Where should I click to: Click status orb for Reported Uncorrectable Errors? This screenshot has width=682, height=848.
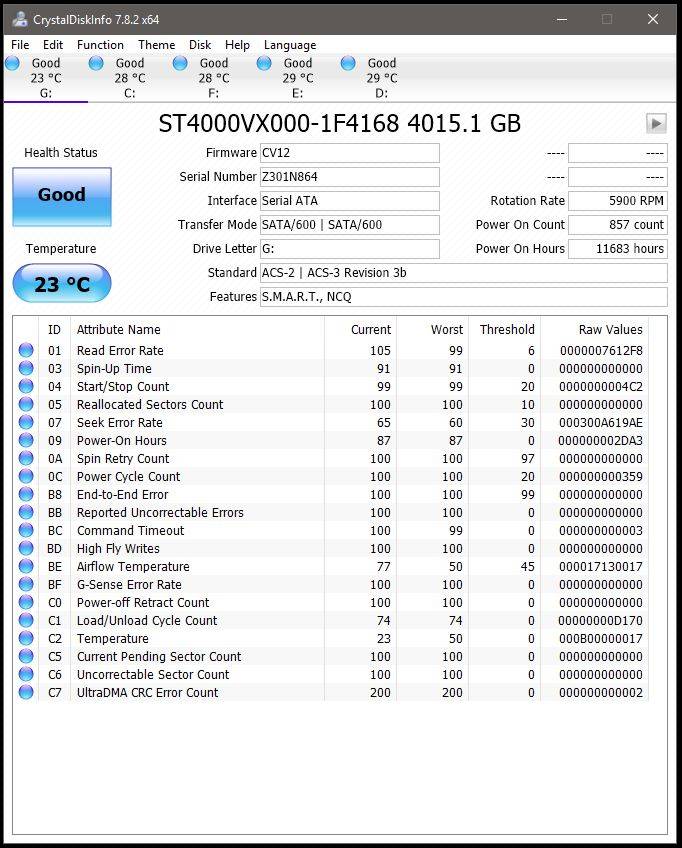(x=26, y=512)
